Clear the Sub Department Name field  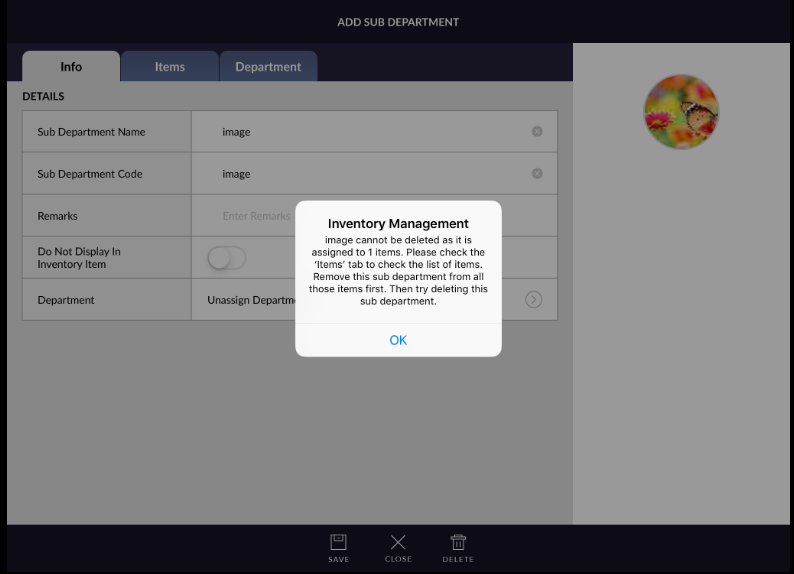pos(537,132)
